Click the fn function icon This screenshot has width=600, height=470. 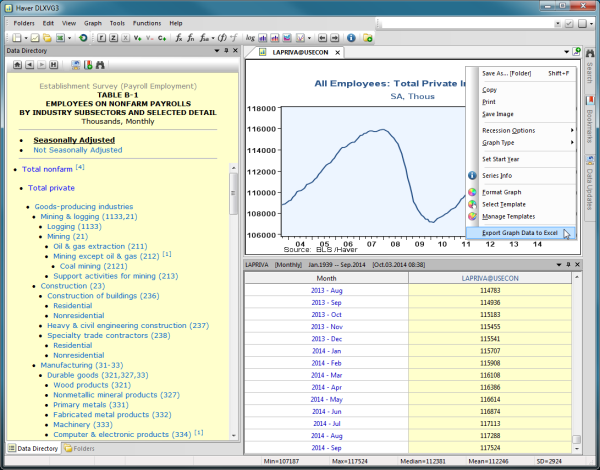(x=191, y=38)
